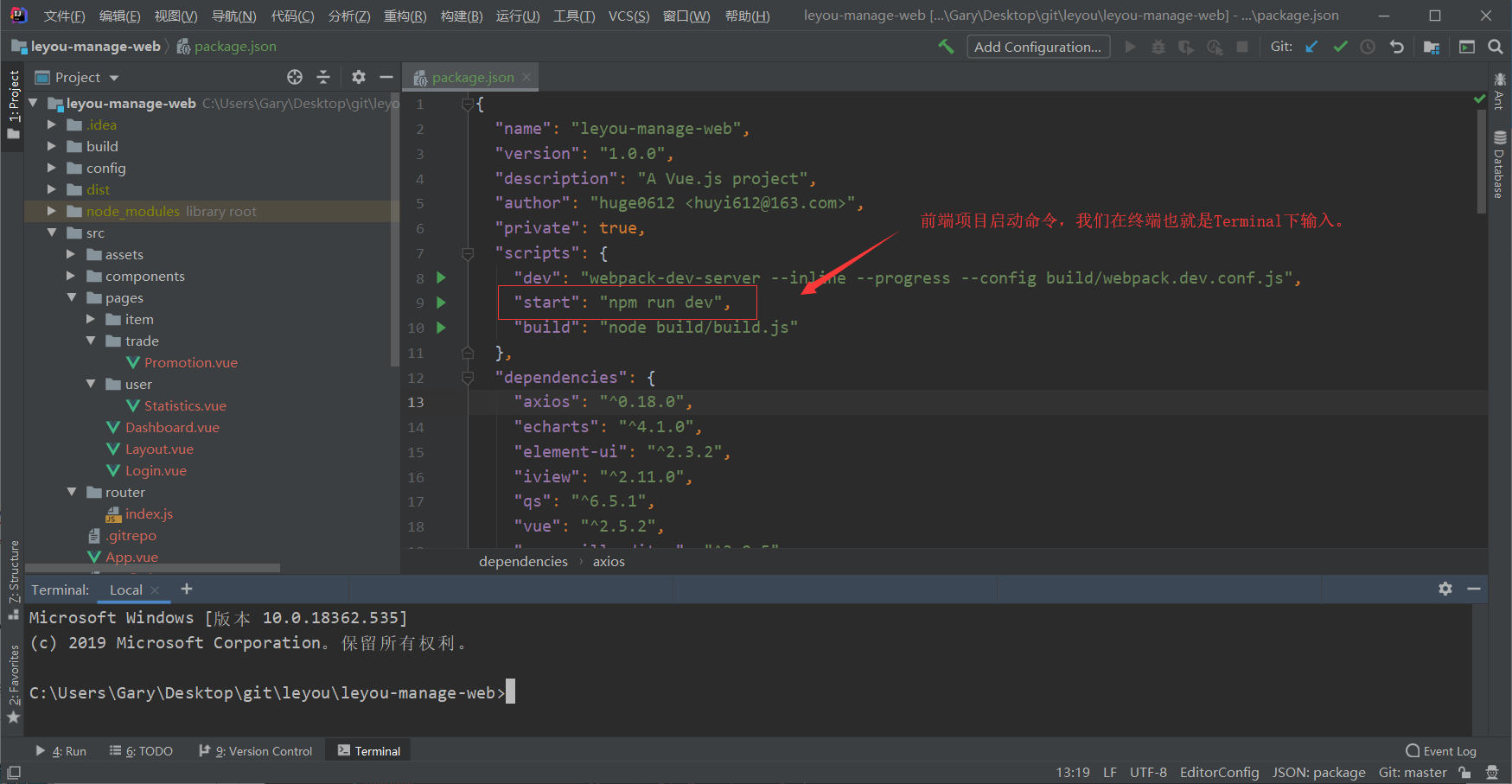Click Collapse All icon in Project panel
The image size is (1512, 784).
323,77
